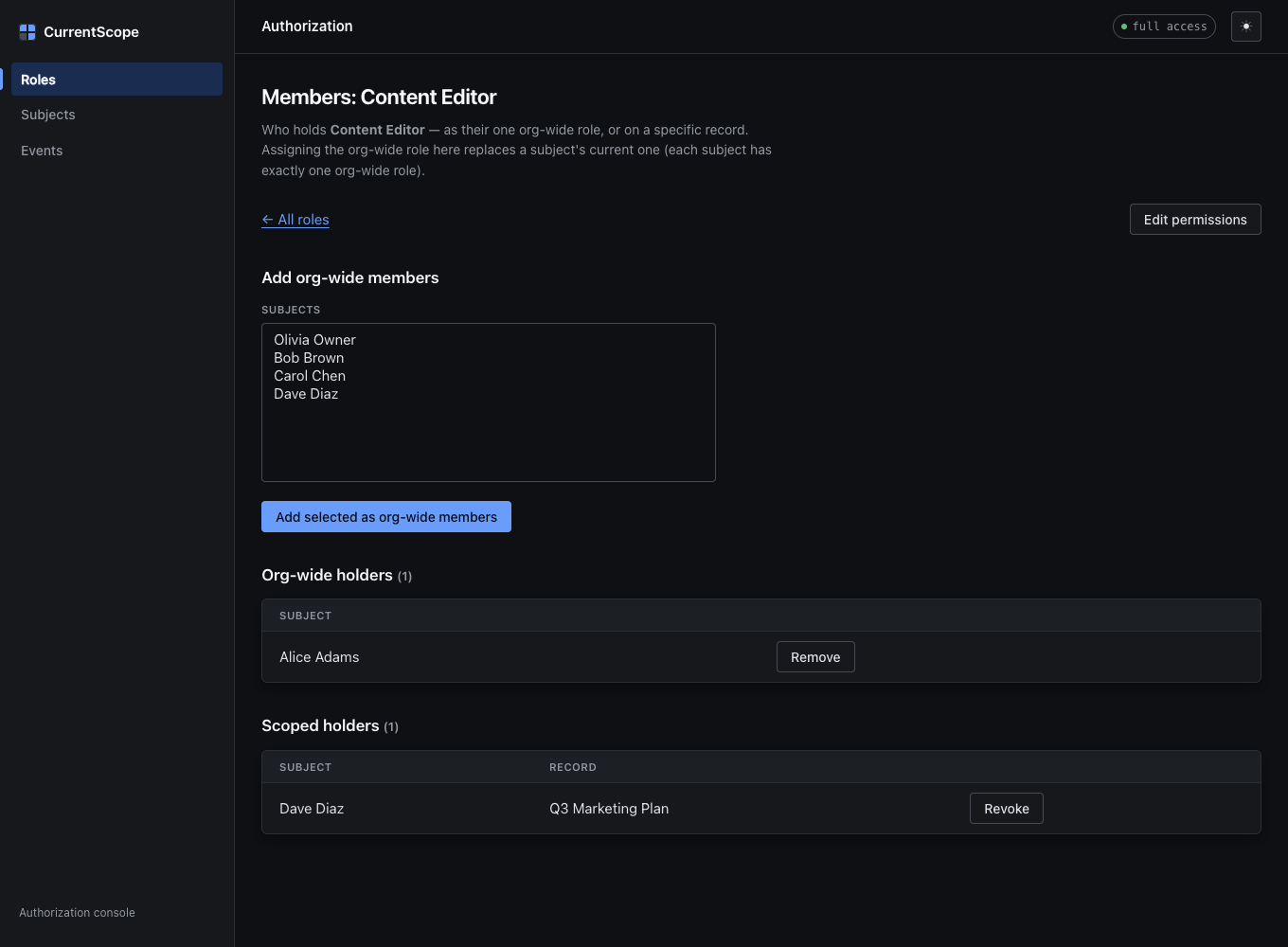
Task: Click Dave Diaz in scoped holders table
Action: 312,809
